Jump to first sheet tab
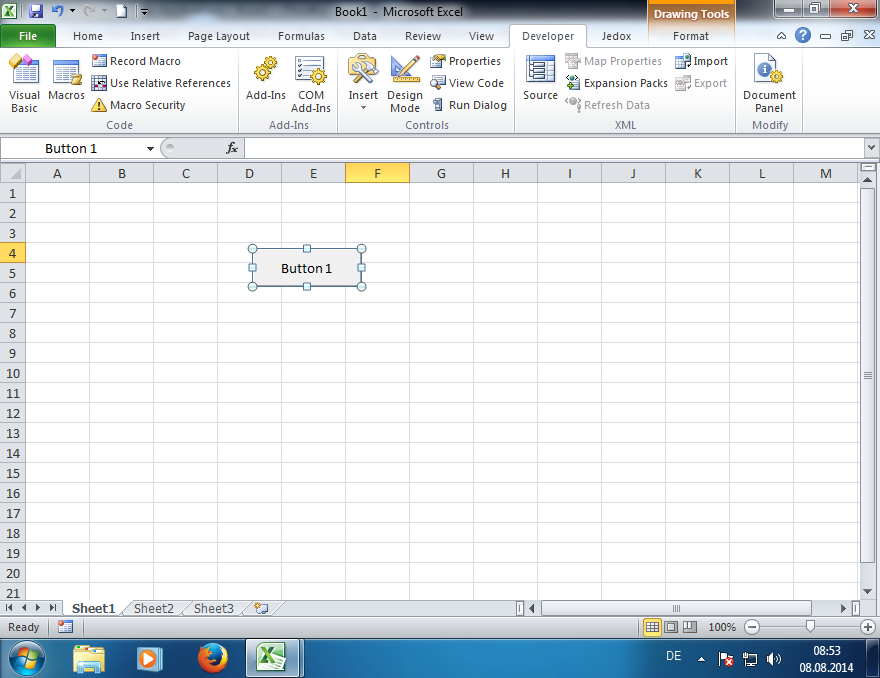The height and width of the screenshot is (678, 880). click(x=9, y=608)
